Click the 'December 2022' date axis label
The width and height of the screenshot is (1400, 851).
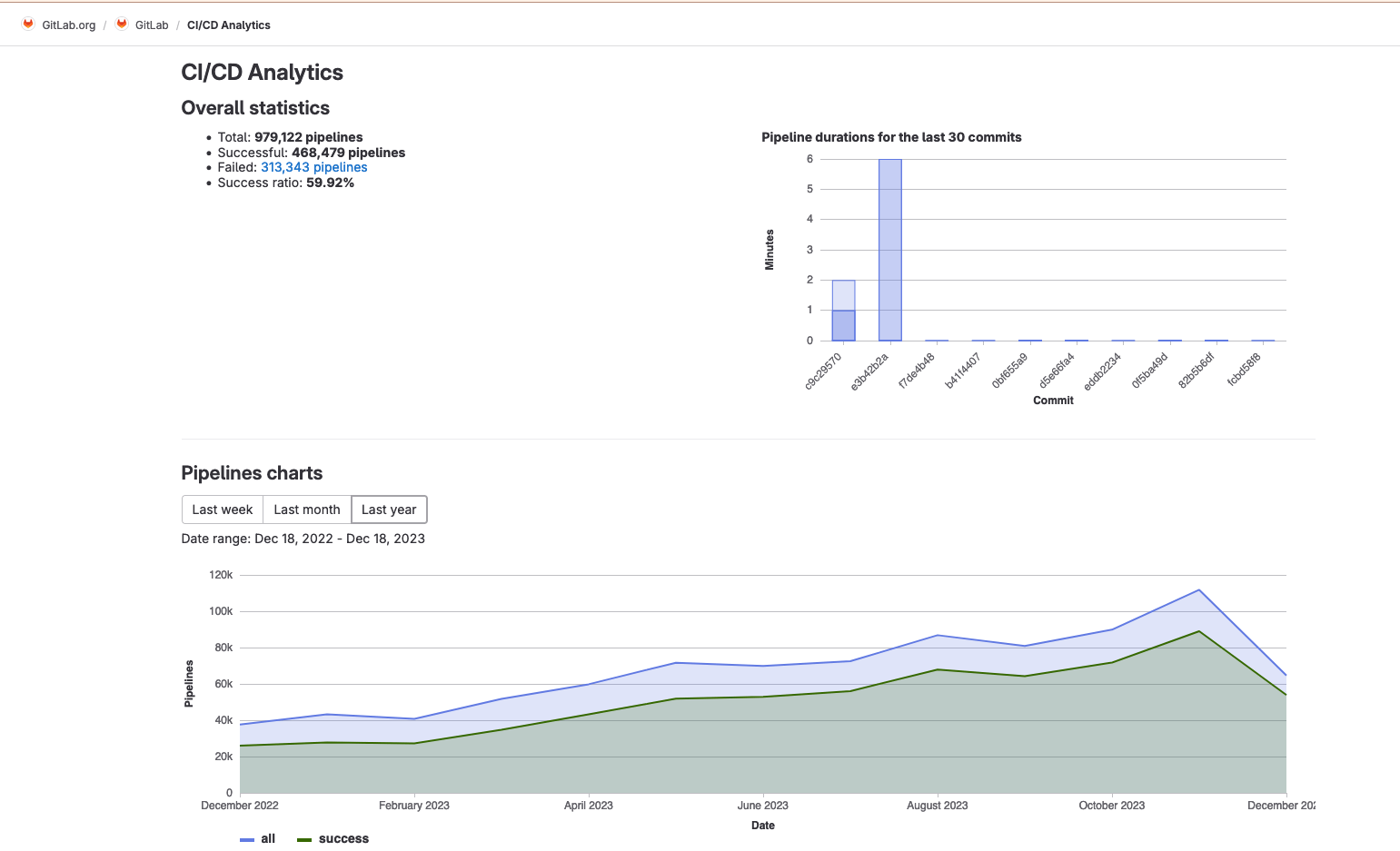(240, 806)
